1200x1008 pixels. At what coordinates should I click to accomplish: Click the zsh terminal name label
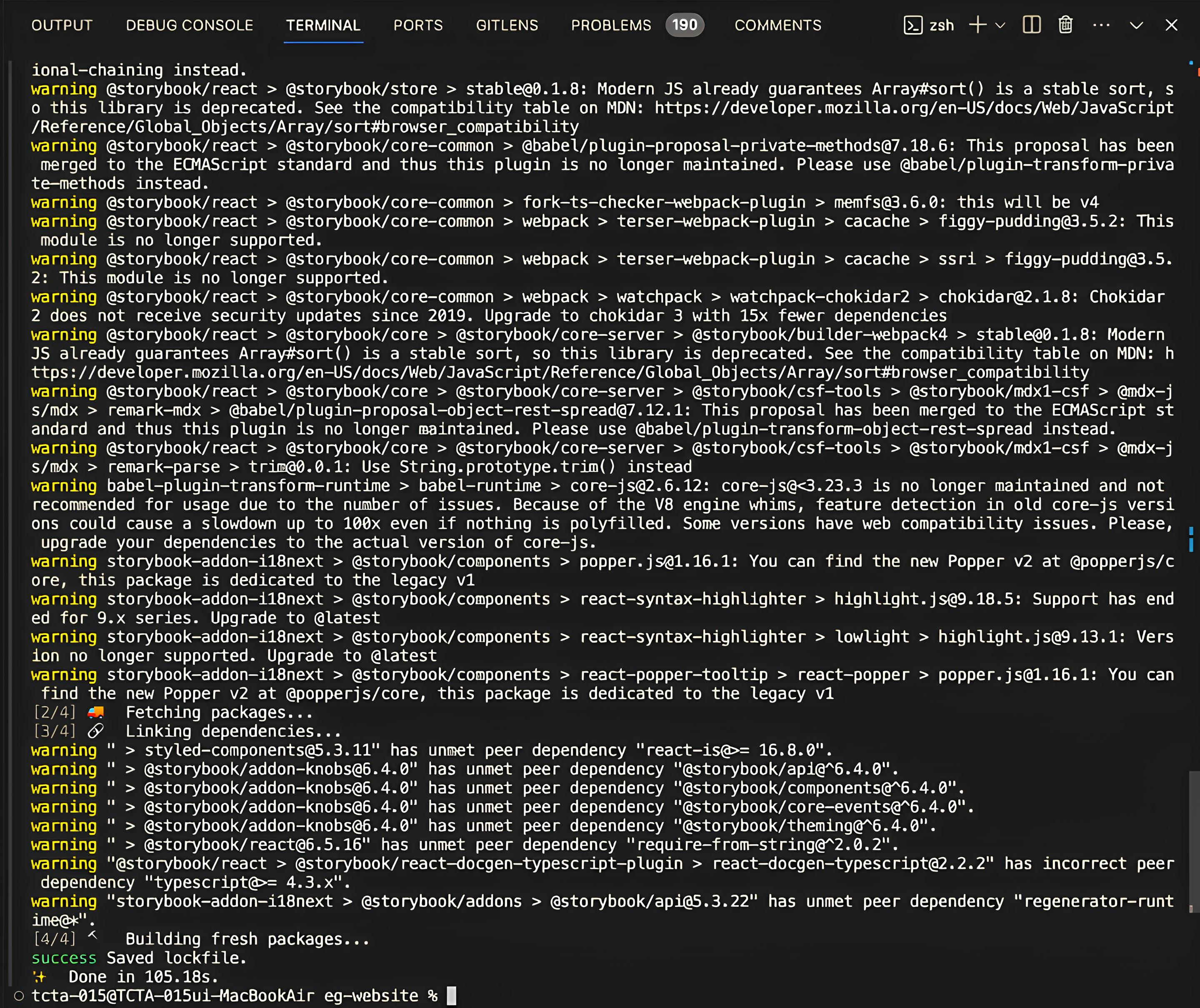point(942,25)
